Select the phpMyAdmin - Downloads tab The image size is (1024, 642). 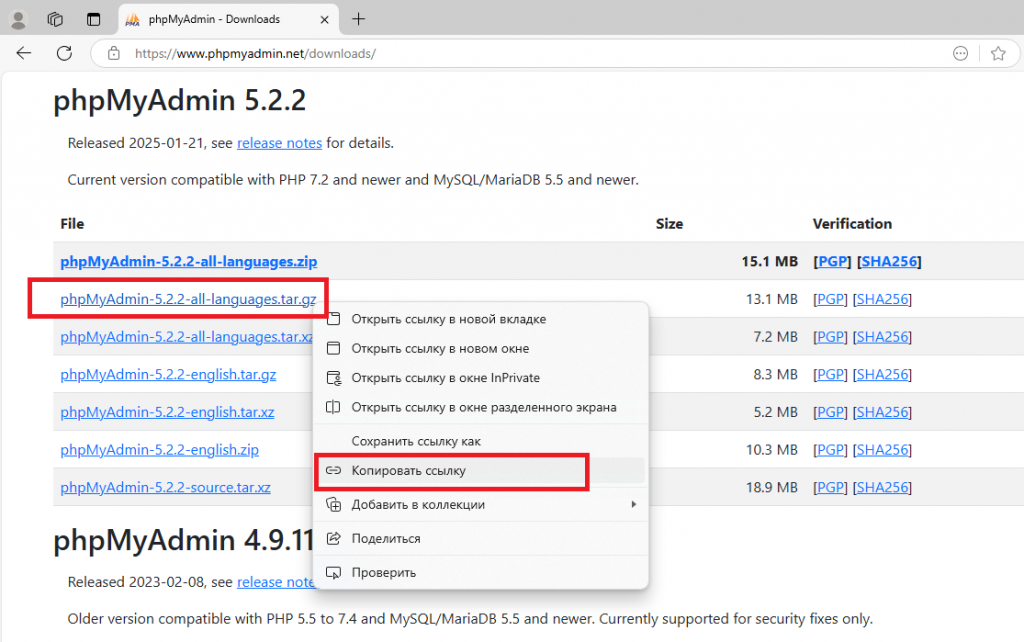pyautogui.click(x=229, y=20)
